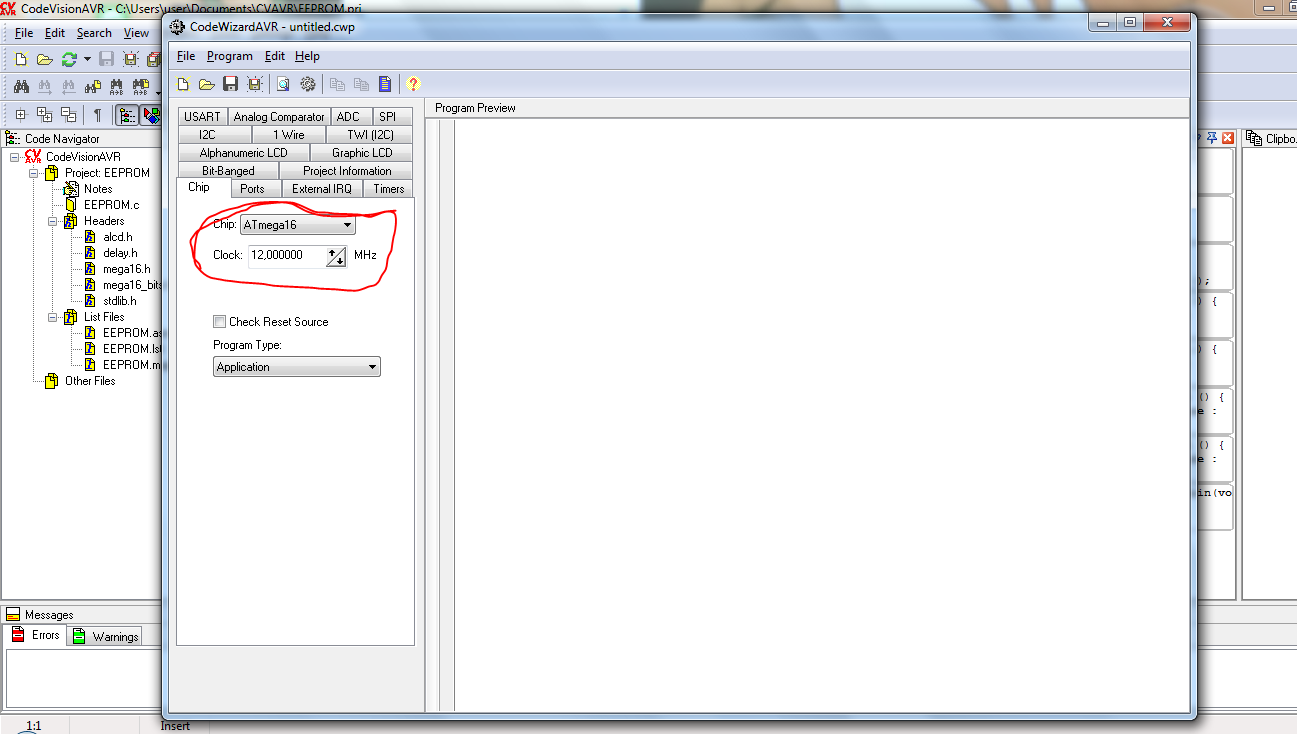Click green Reopen arrows icon in CodeVisionAVR
This screenshot has height=734, width=1297.
[x=69, y=60]
